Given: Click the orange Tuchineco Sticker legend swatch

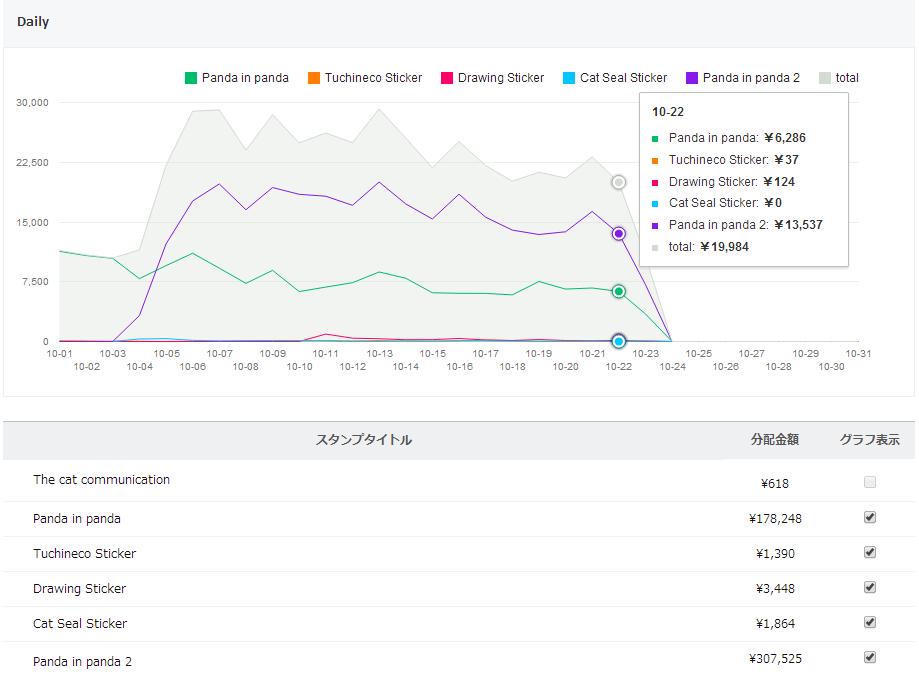Looking at the screenshot, I should [314, 78].
